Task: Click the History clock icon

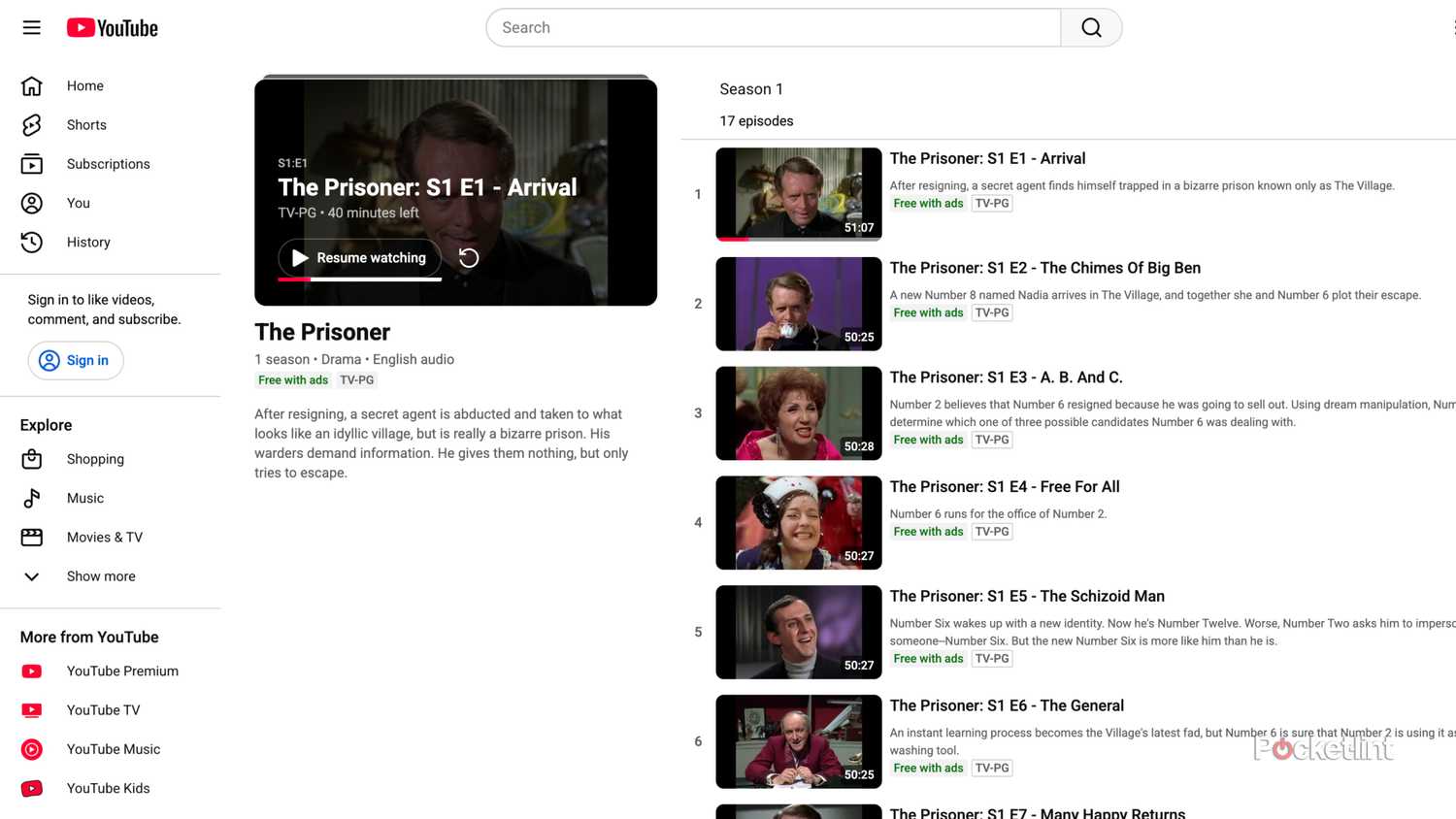Action: 32,242
